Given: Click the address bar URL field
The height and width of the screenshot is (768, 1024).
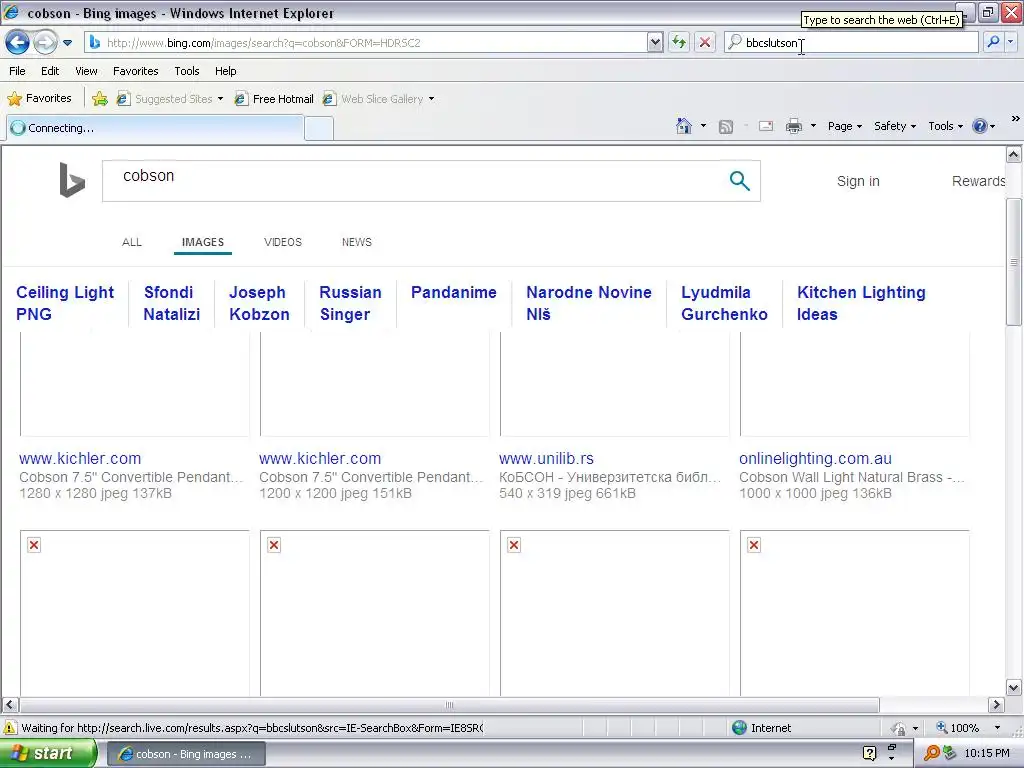Looking at the screenshot, I should (x=366, y=42).
